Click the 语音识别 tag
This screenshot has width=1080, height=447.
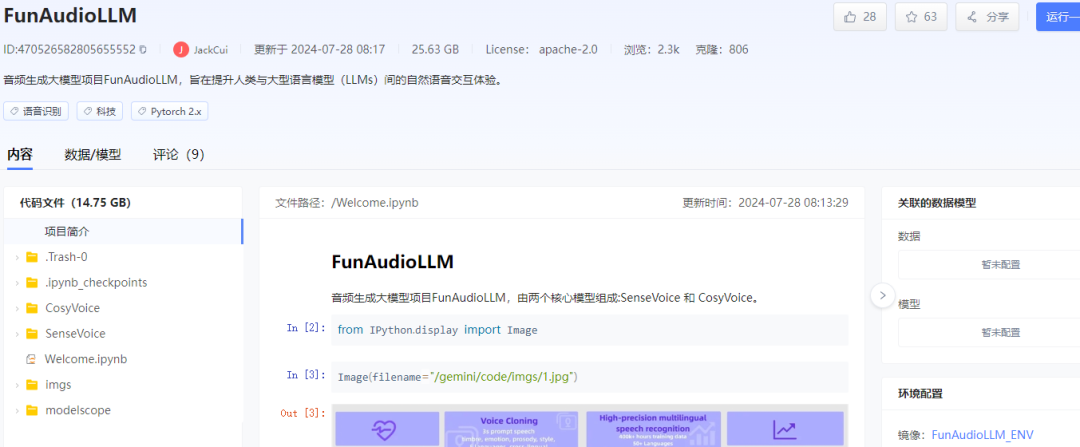pyautogui.click(x=36, y=111)
